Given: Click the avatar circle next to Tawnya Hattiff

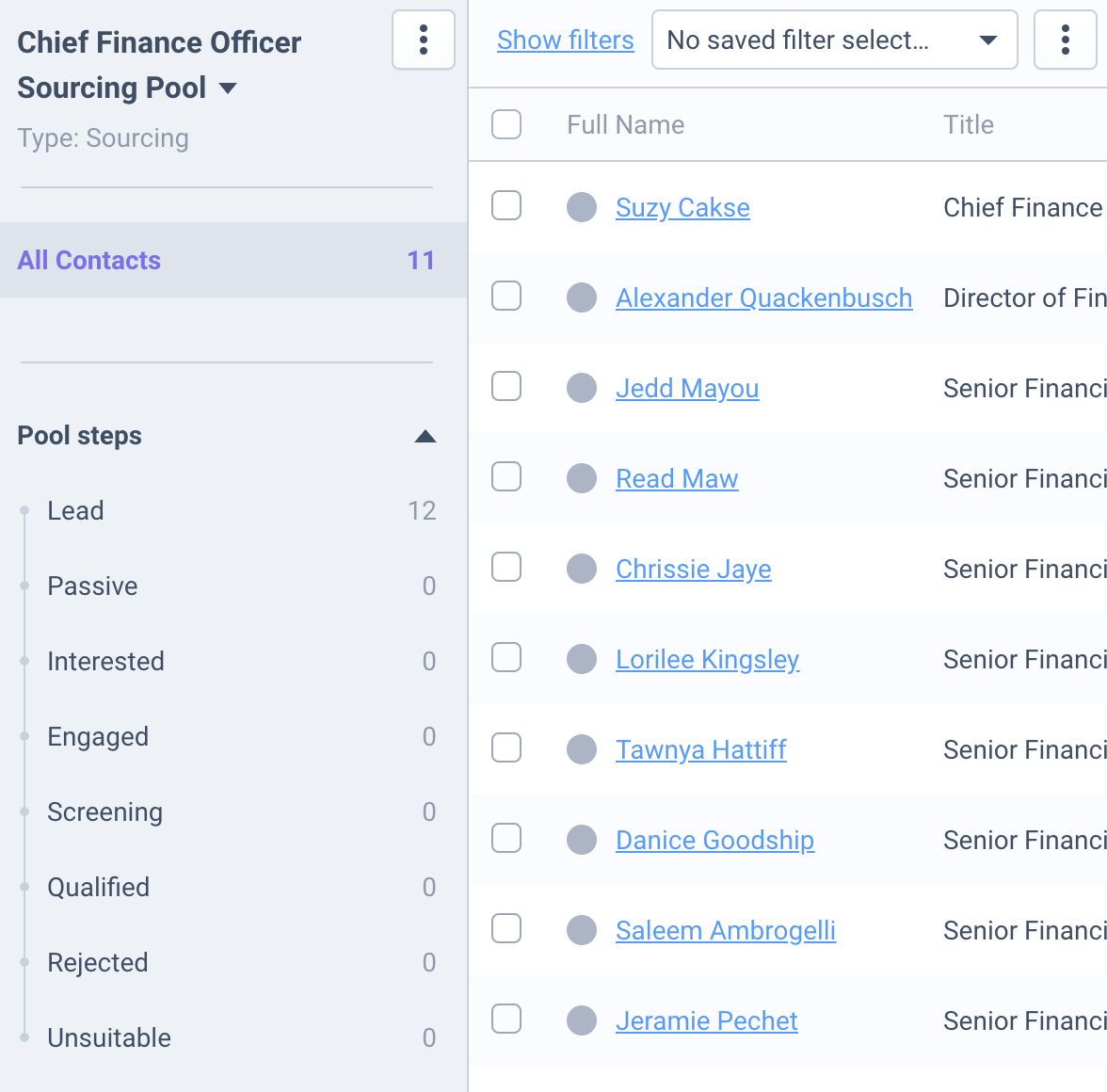Looking at the screenshot, I should tap(582, 749).
